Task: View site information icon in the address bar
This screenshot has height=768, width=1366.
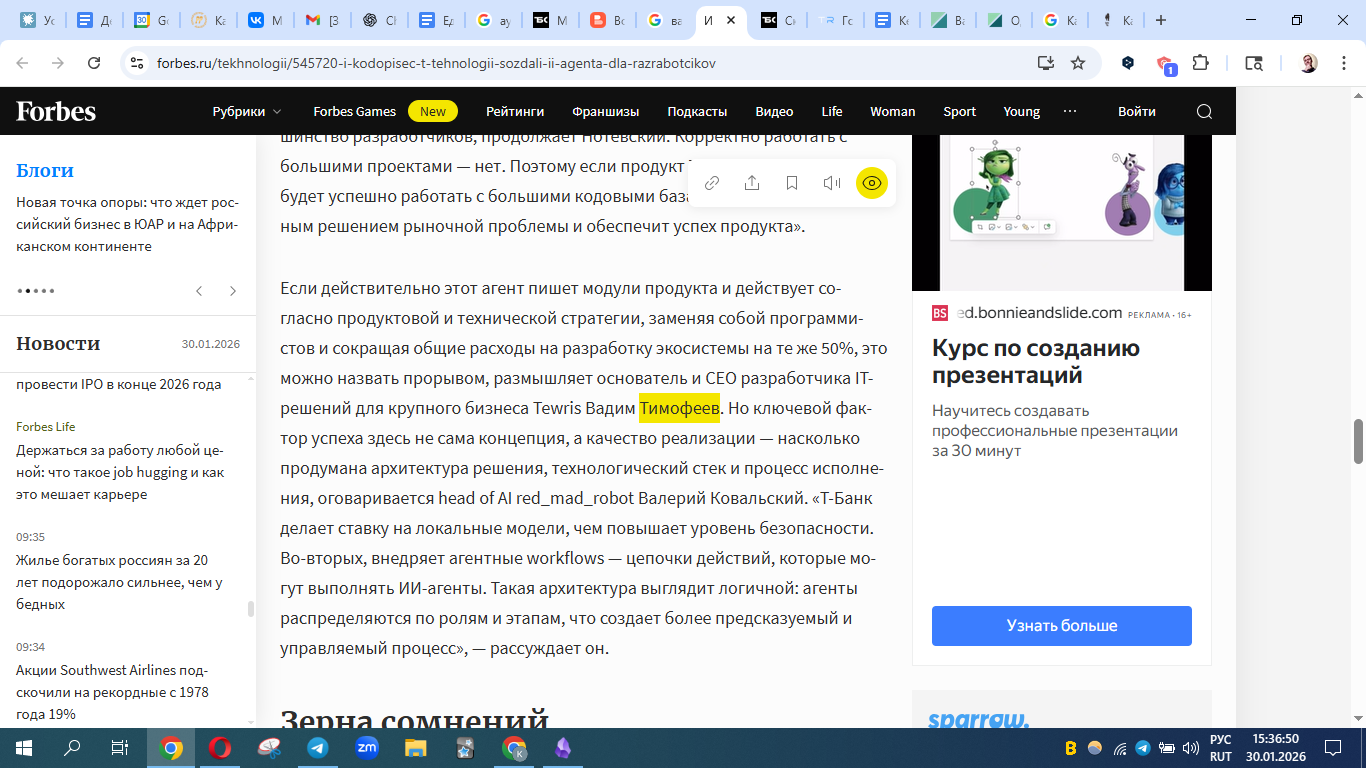Action: point(138,63)
